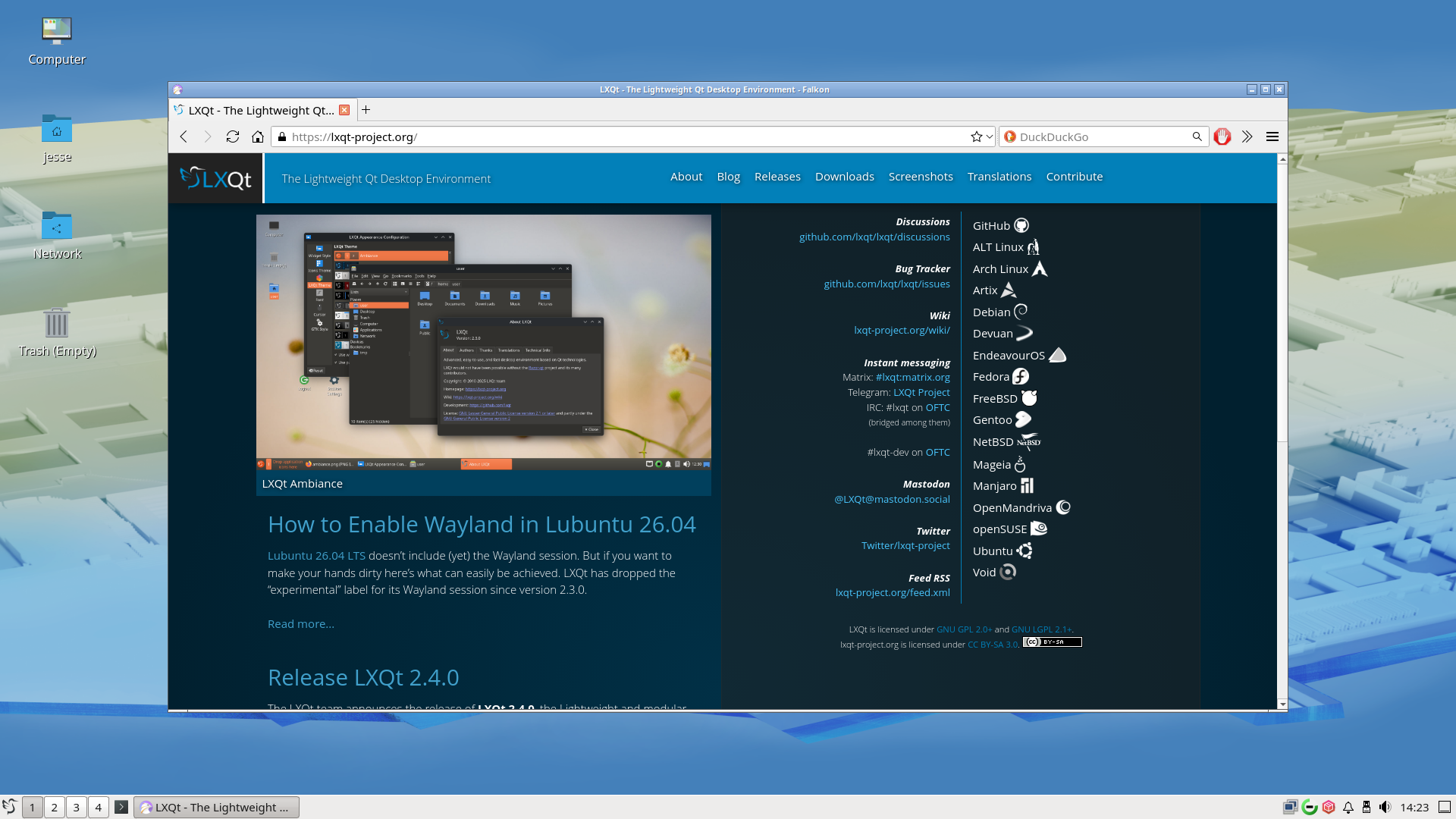The height and width of the screenshot is (819, 1456).
Task: Click the Artix logo icon
Action: click(1009, 290)
